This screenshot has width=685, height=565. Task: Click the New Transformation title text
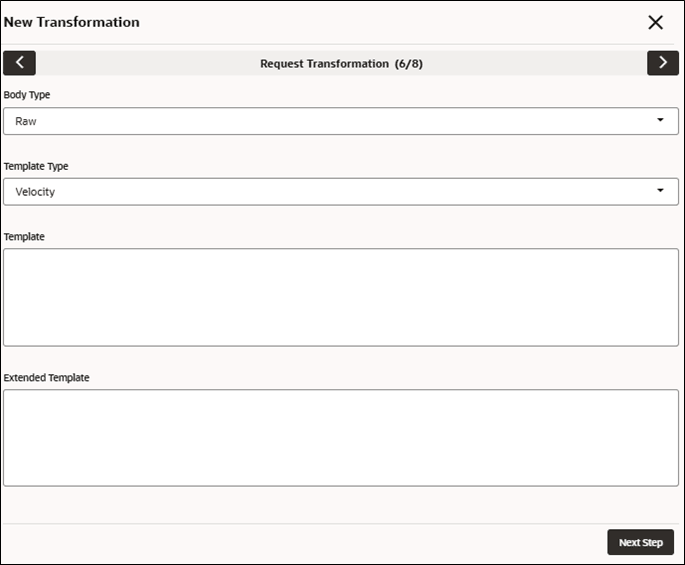click(x=72, y=22)
